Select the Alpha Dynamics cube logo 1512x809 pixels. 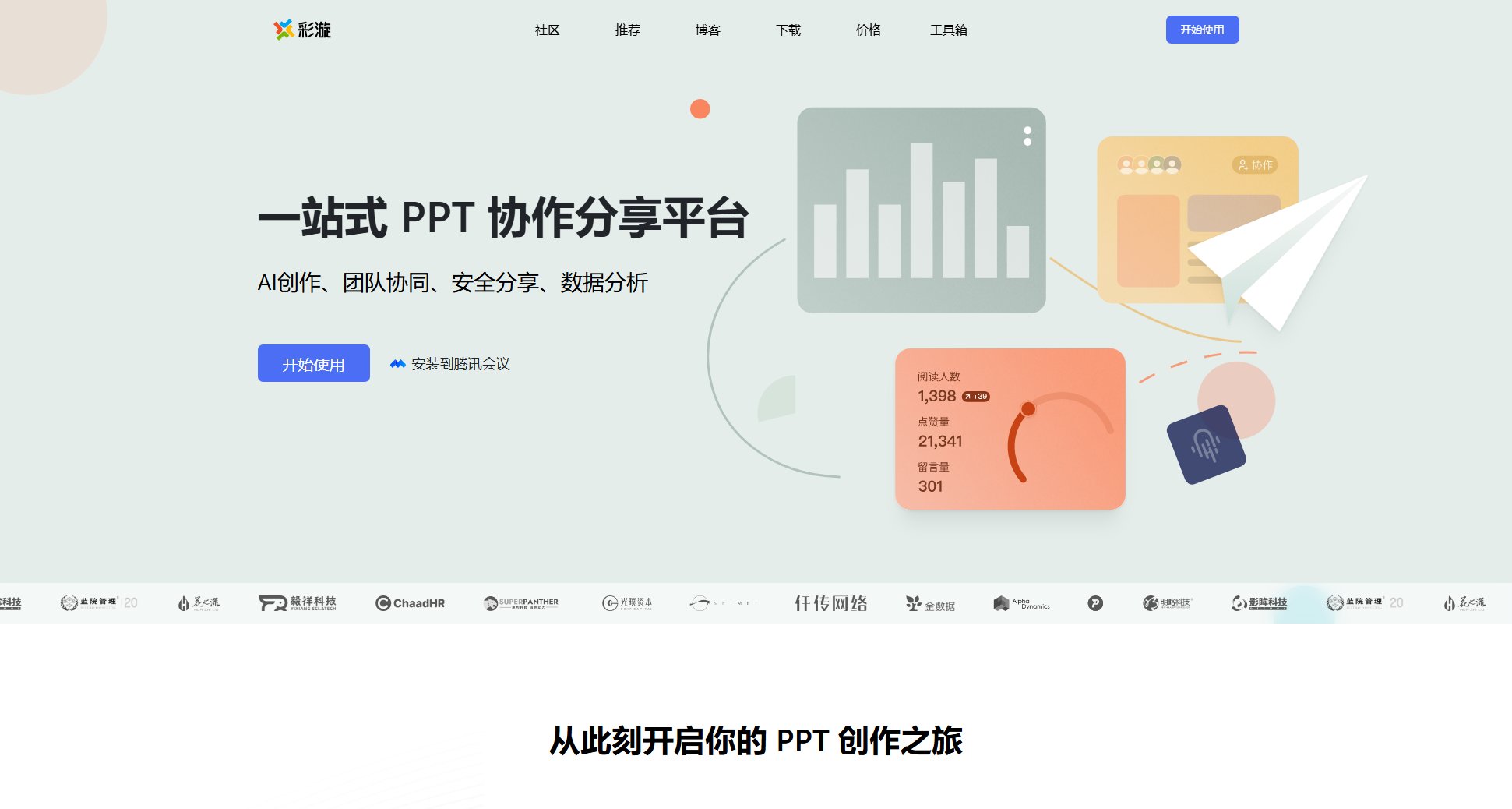(1003, 603)
